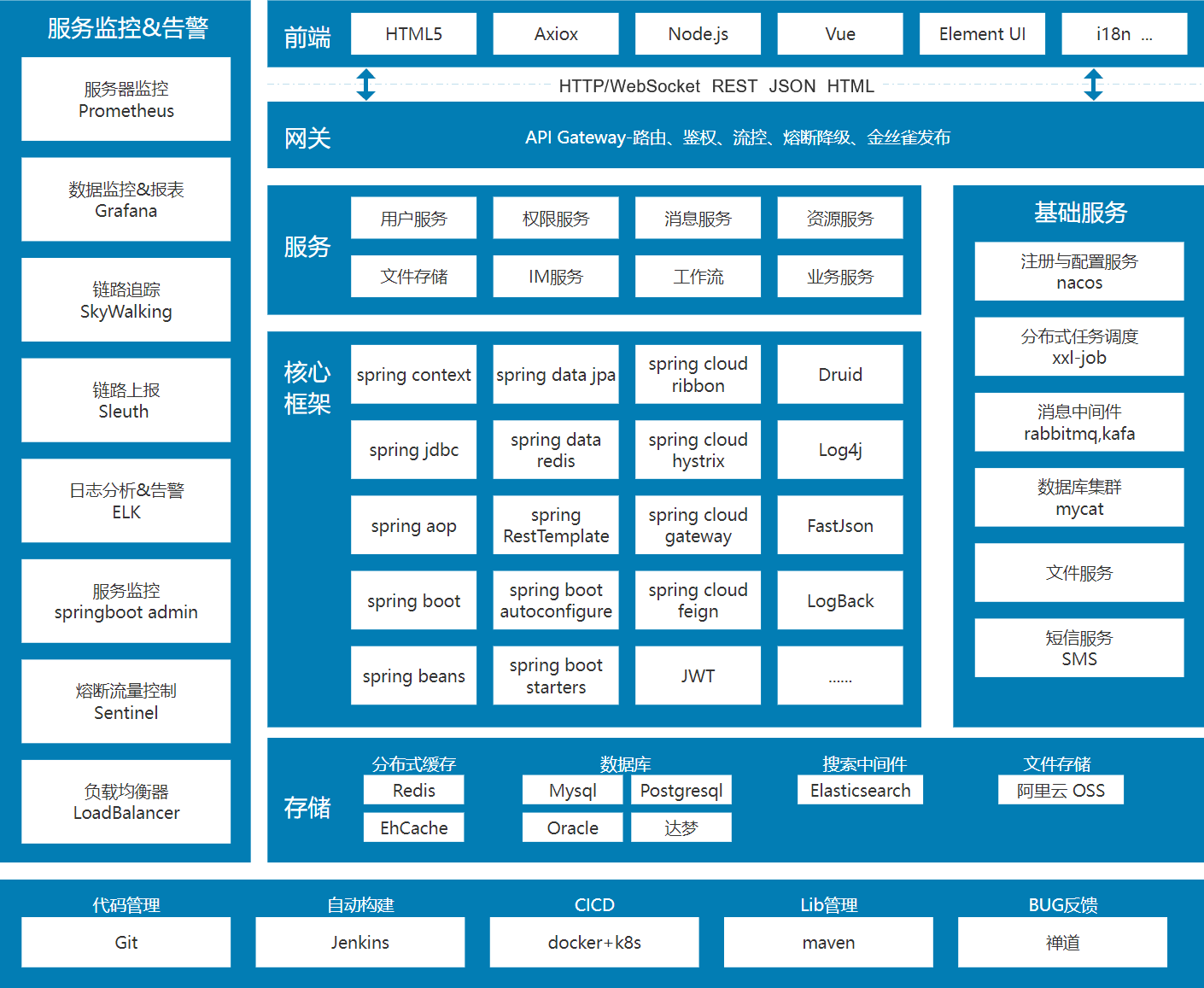Select the Grafana data monitoring box

[x=126, y=199]
